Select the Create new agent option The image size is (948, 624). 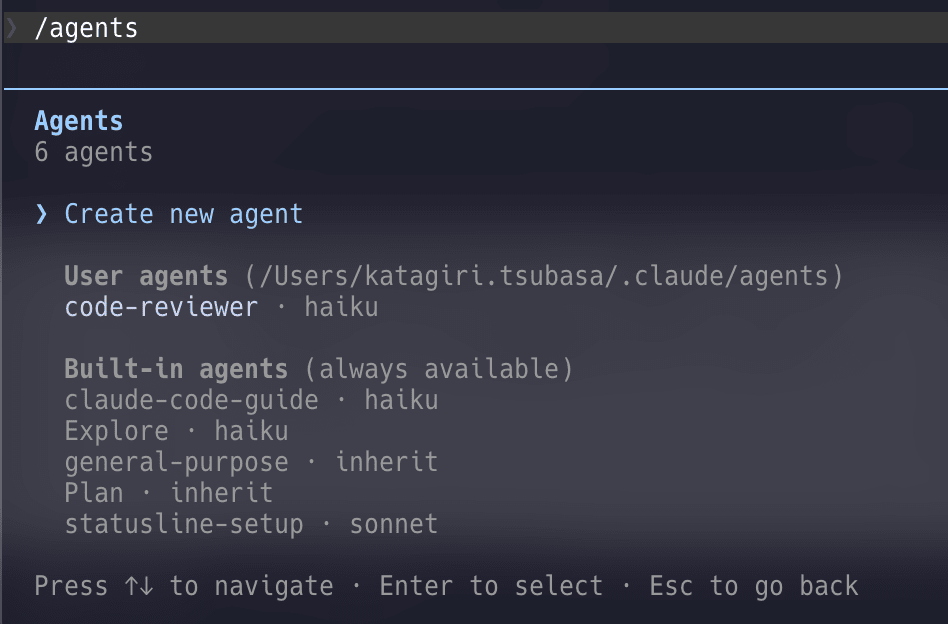[x=183, y=214]
